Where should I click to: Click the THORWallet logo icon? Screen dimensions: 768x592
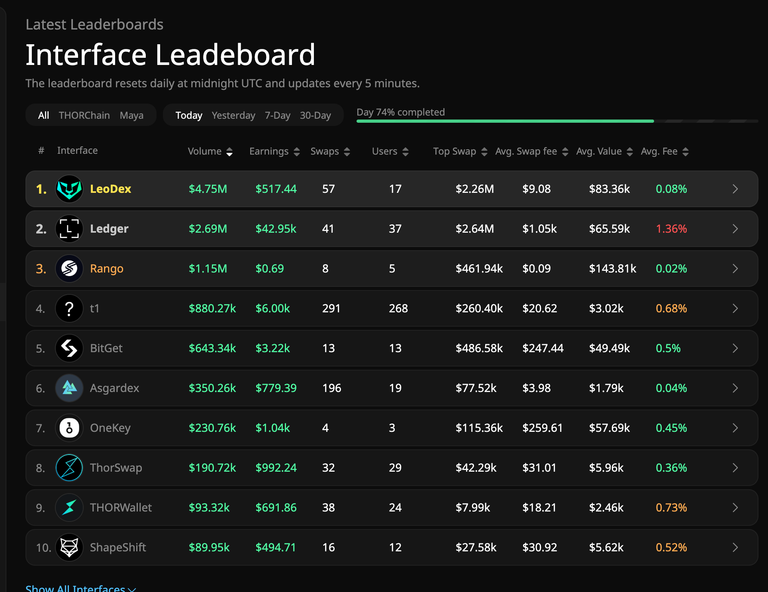69,507
